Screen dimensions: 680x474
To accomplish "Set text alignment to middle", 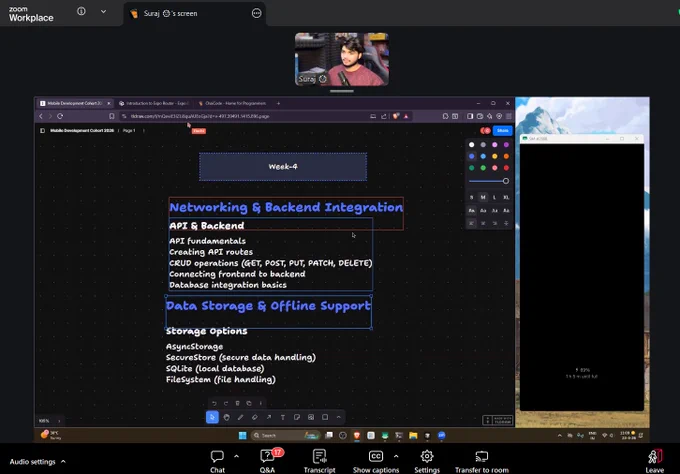I will pyautogui.click(x=483, y=223).
